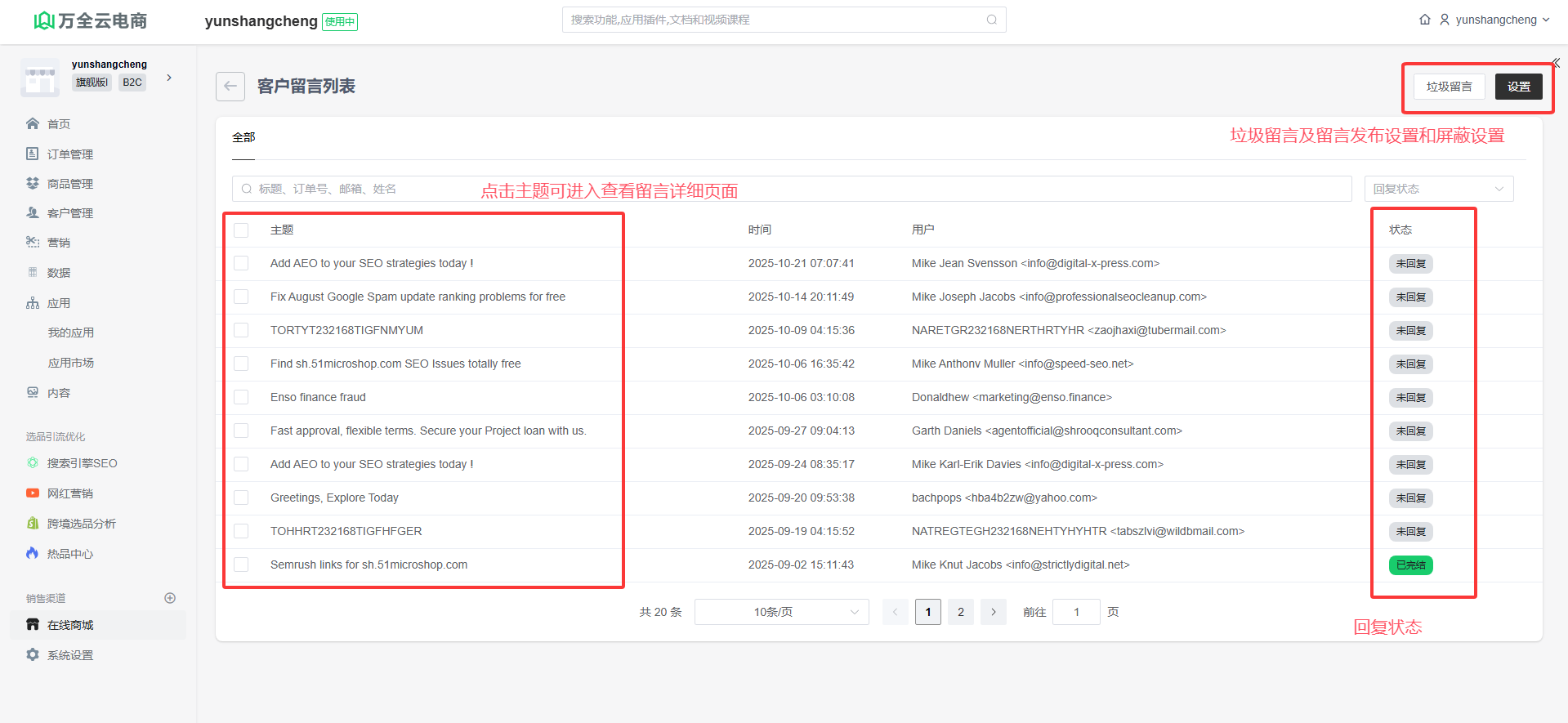Open 商品管理 in the sidebar

point(69,184)
